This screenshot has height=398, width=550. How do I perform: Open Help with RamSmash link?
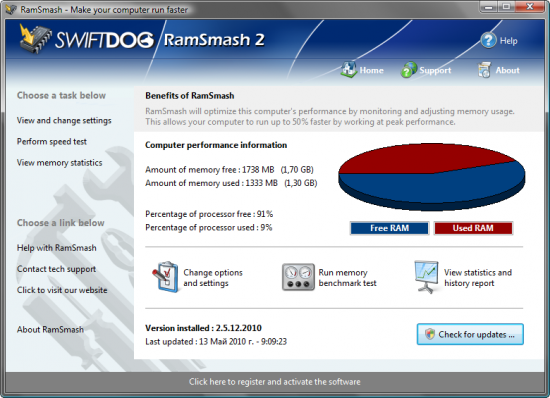[56, 248]
